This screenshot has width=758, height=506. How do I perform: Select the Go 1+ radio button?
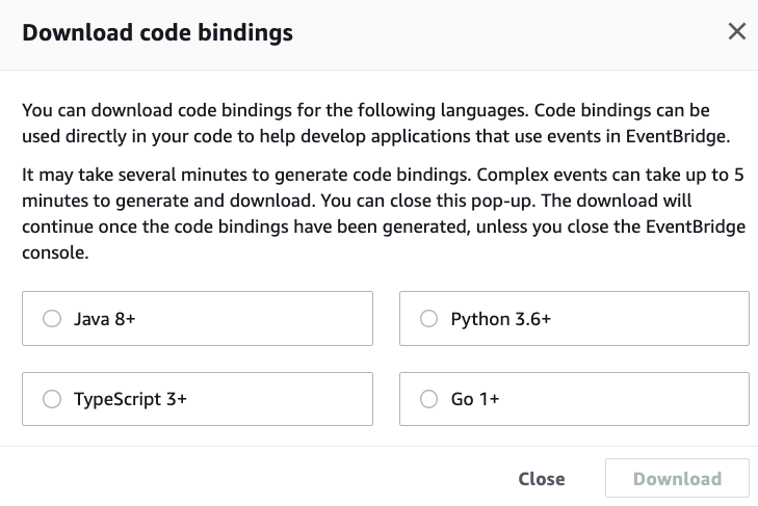(x=429, y=399)
